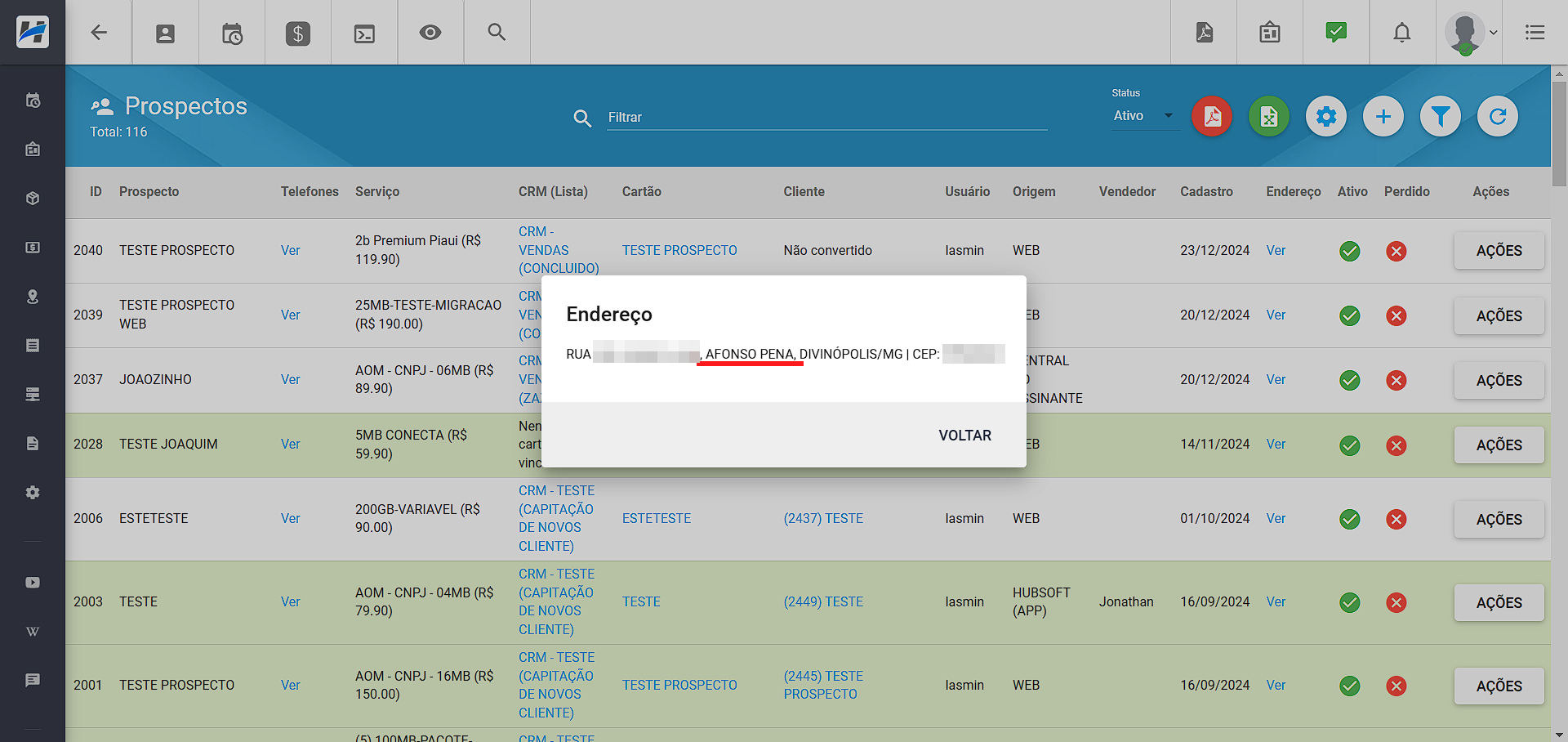The height and width of the screenshot is (742, 1568).
Task: Toggle Ativo checkmark for prospect 2040
Action: pos(1350,251)
